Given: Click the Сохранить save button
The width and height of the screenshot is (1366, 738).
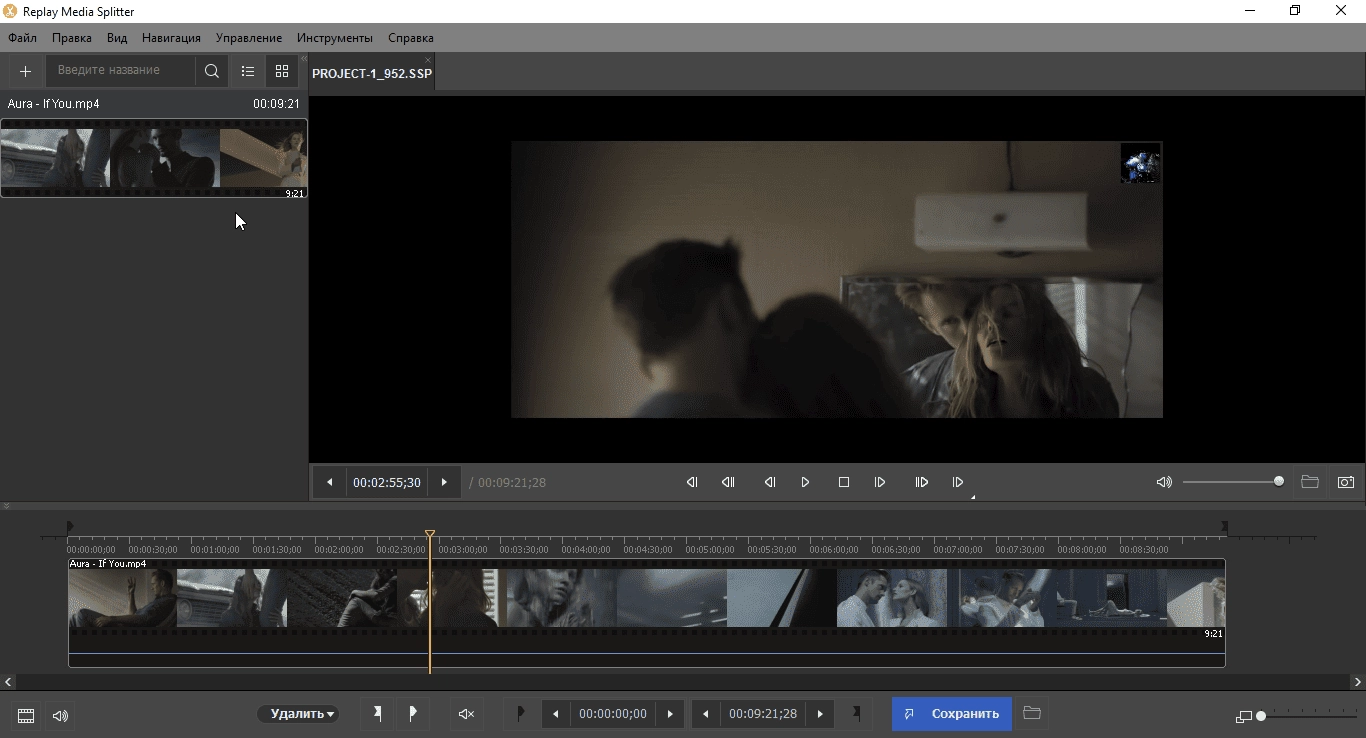Looking at the screenshot, I should point(952,714).
